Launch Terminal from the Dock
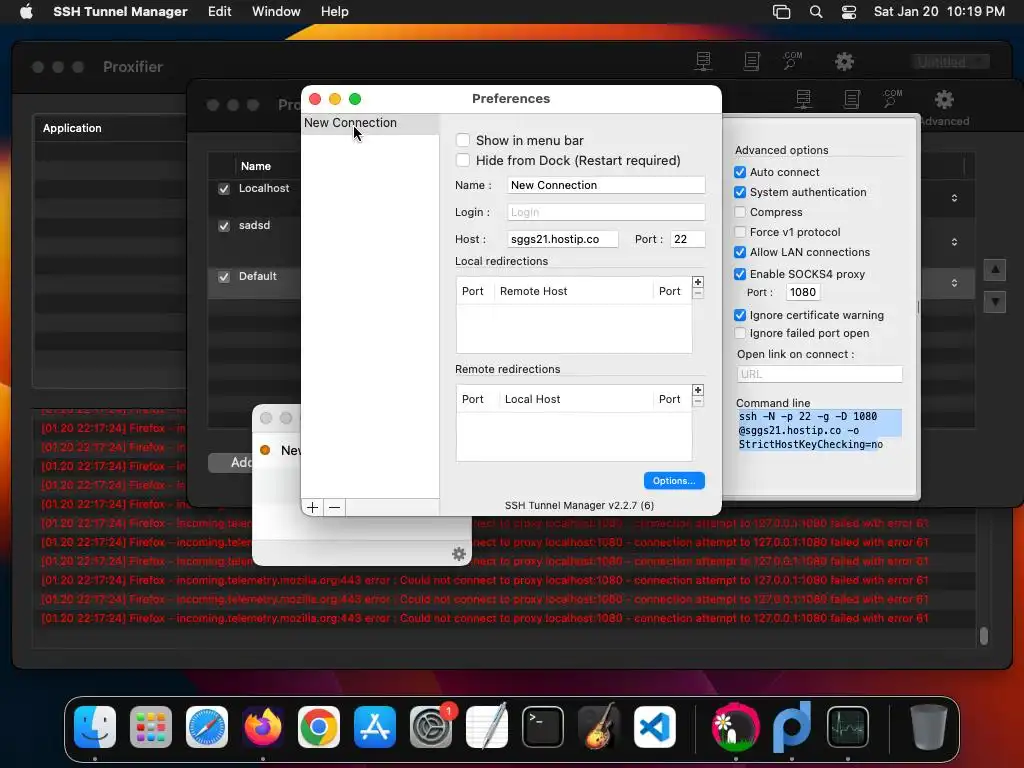Screen dimensions: 1024x768 543,727
